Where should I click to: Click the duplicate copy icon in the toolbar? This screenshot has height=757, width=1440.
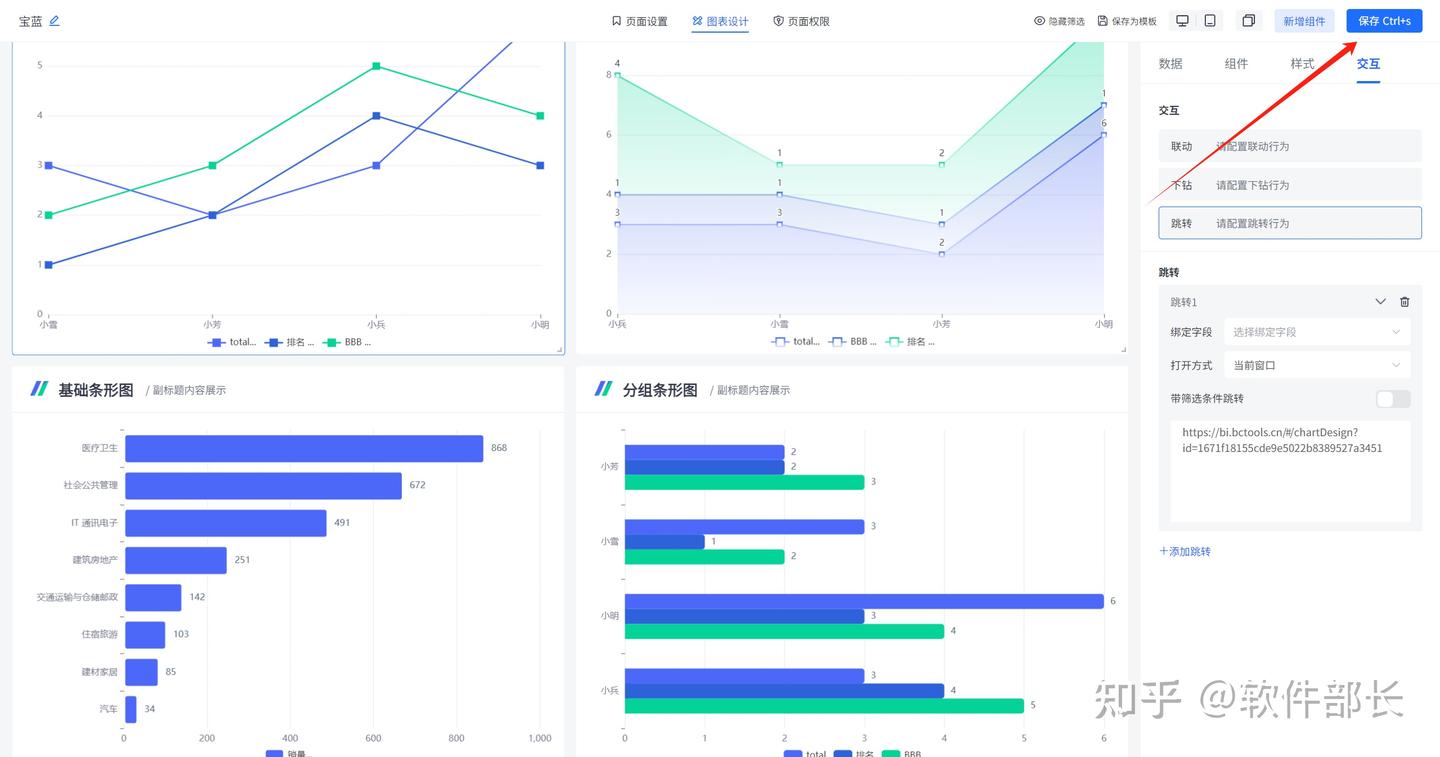[x=1248, y=21]
